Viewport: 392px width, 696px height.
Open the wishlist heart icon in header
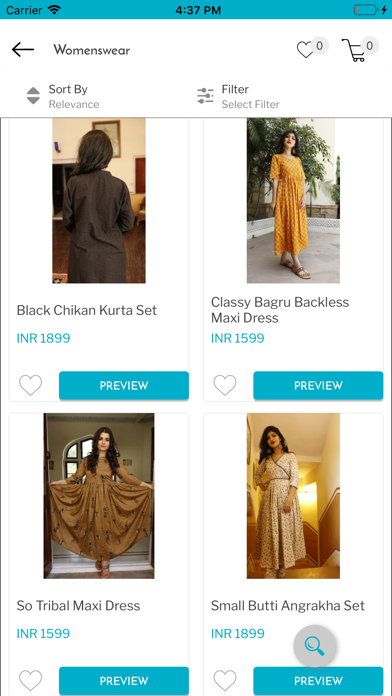tap(305, 50)
